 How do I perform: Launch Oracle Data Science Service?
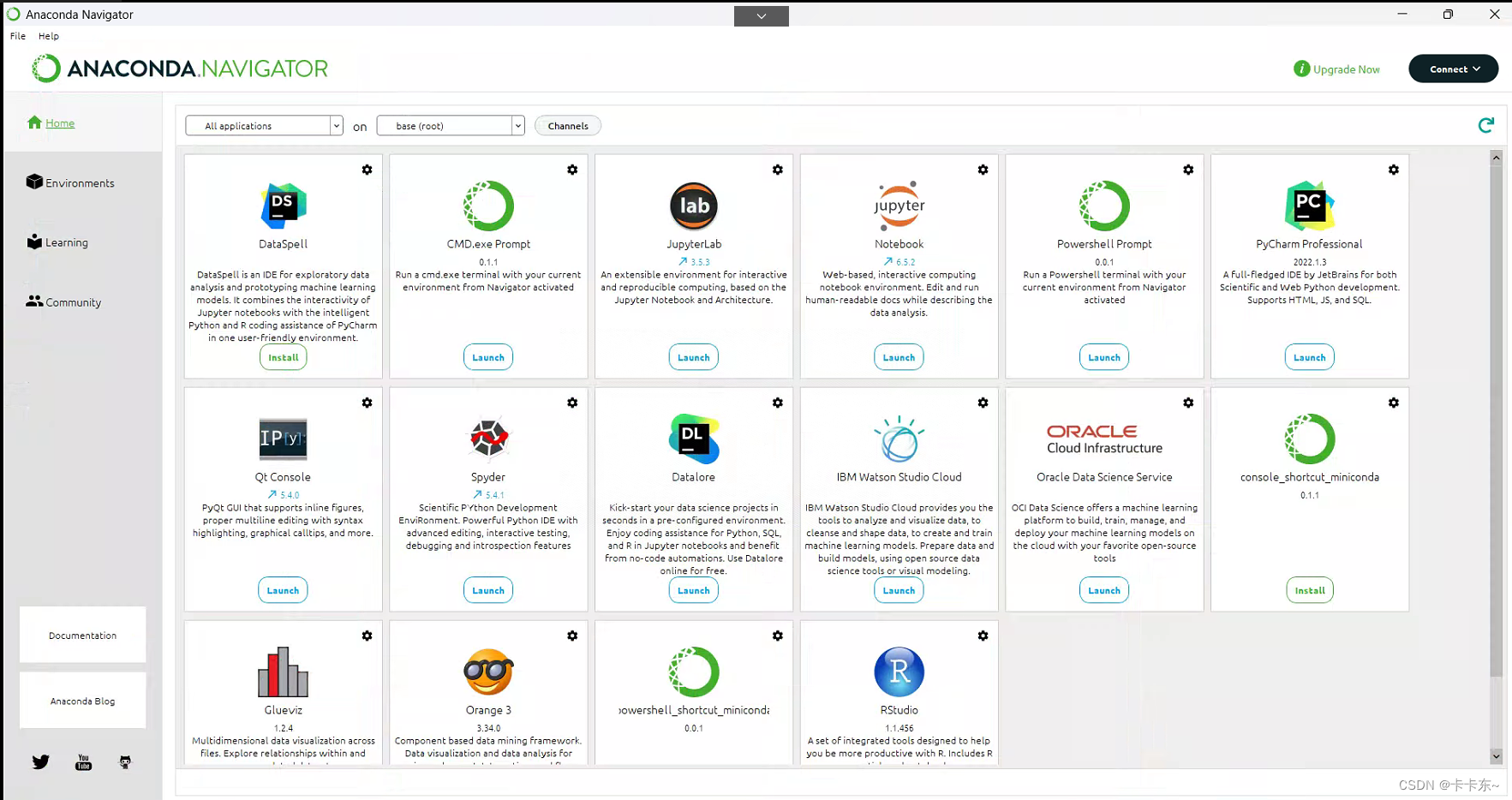[1104, 590]
